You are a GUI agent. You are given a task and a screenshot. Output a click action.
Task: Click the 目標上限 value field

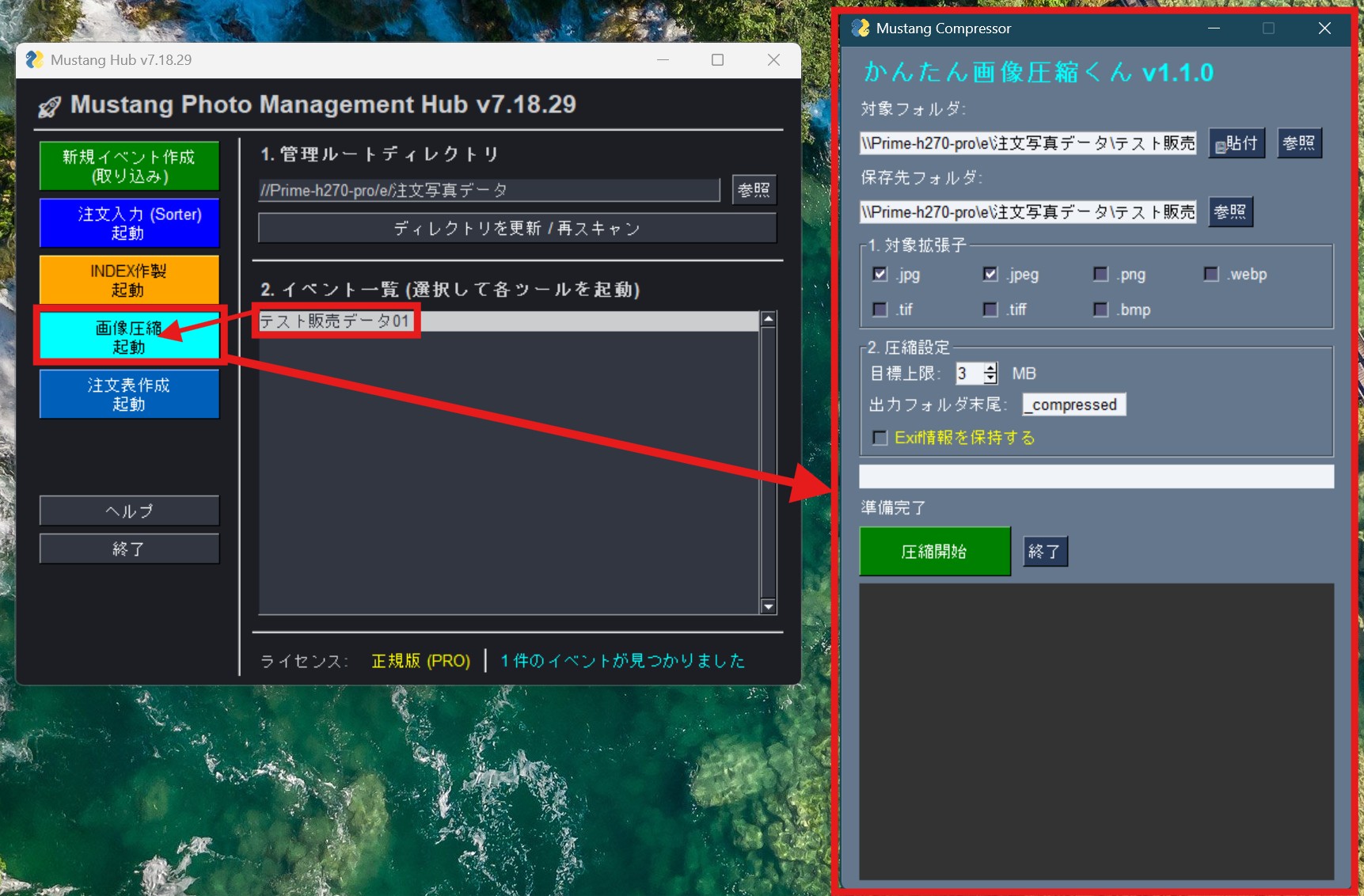pos(970,374)
